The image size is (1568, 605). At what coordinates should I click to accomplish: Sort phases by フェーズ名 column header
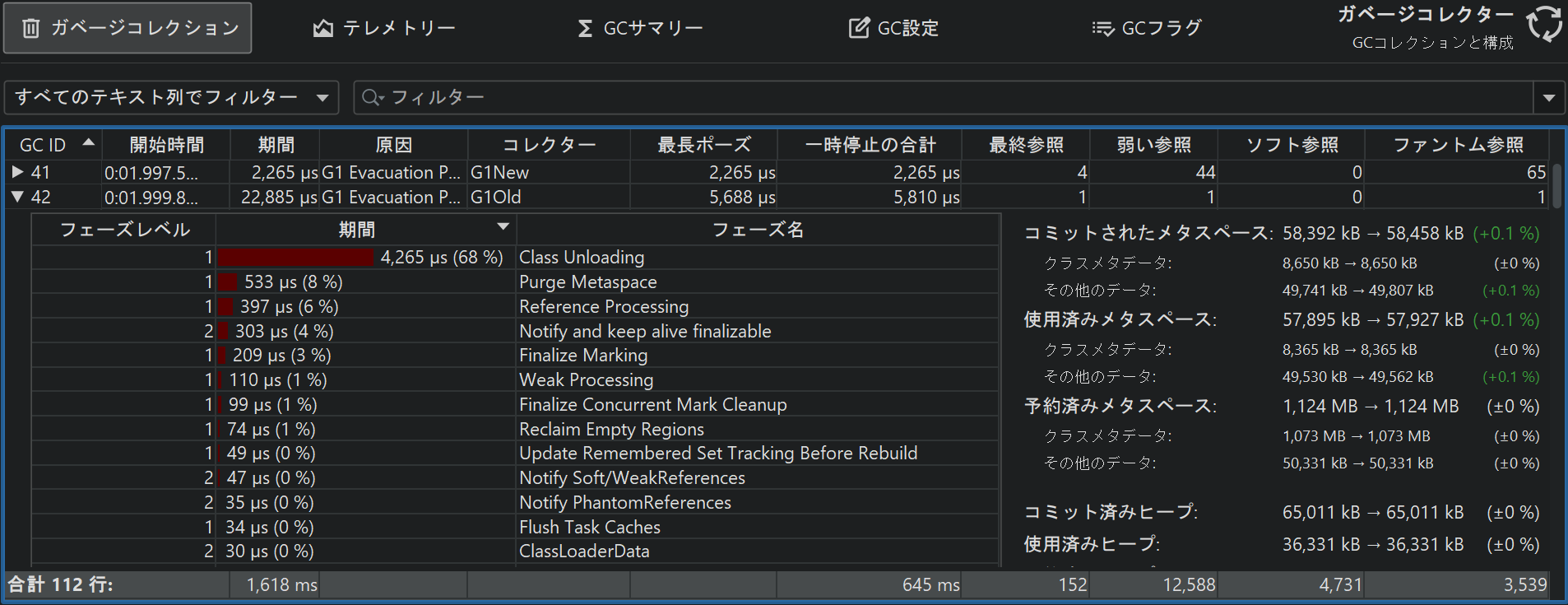(x=757, y=230)
